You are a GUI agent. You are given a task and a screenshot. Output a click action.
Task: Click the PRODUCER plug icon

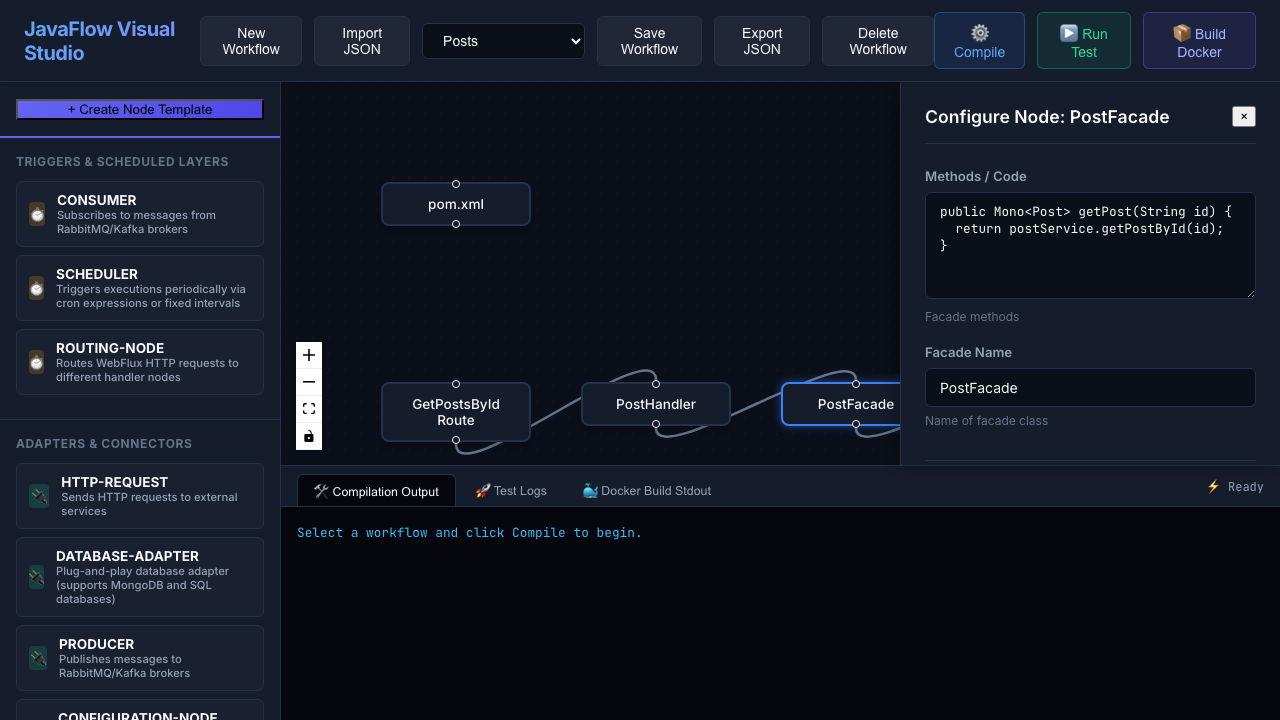click(x=38, y=658)
